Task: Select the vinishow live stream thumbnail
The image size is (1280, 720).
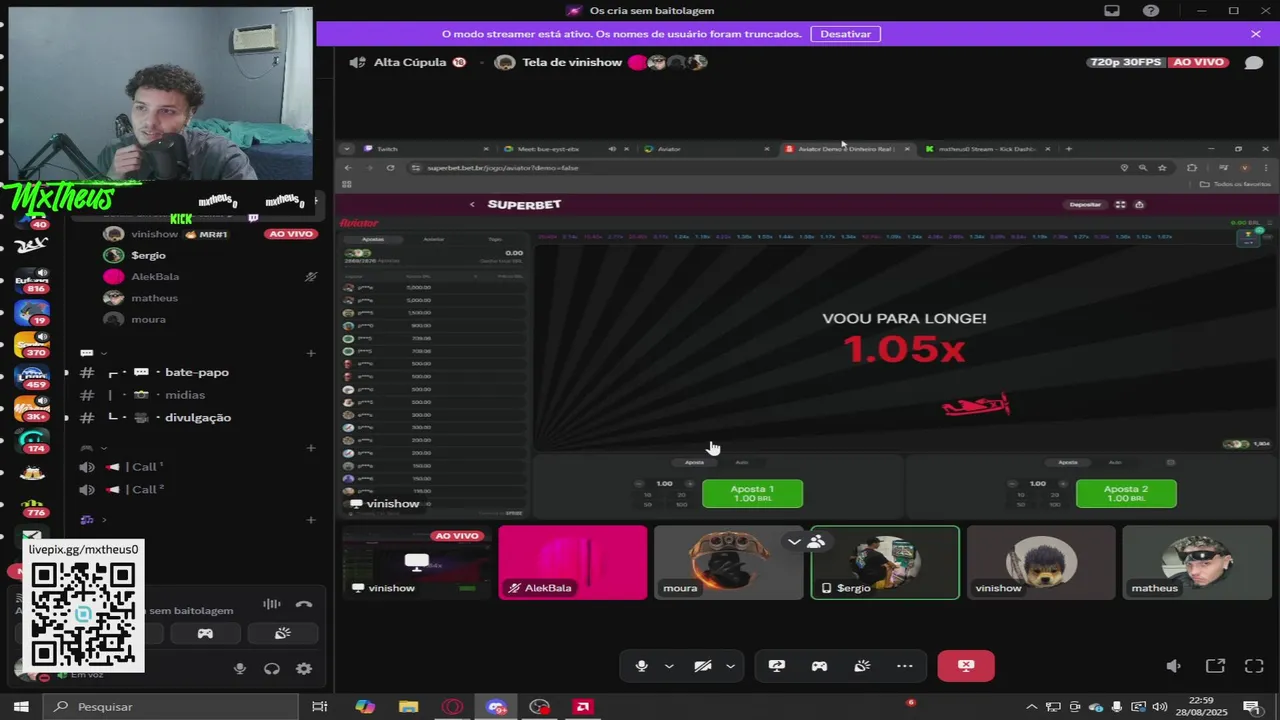Action: point(417,562)
